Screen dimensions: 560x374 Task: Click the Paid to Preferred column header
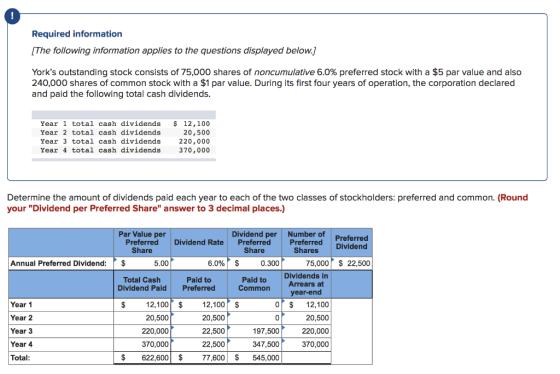199,284
